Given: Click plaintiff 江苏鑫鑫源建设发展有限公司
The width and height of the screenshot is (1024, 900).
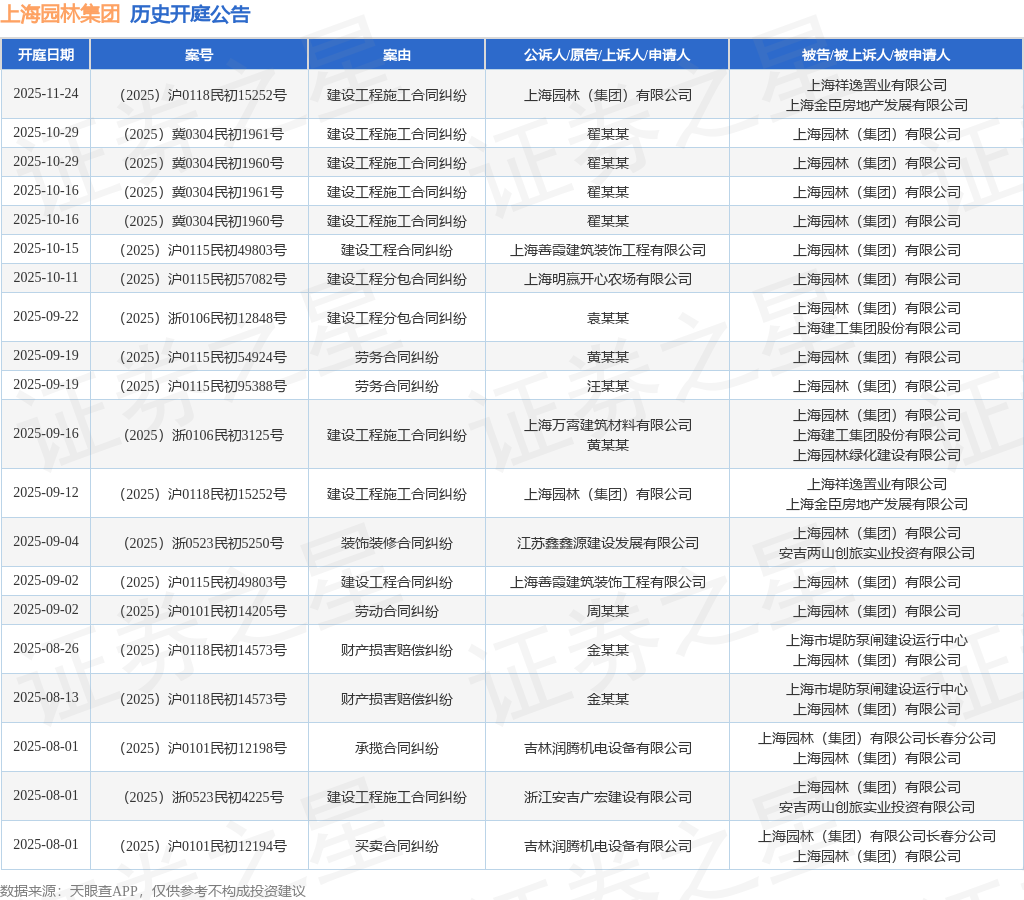Looking at the screenshot, I should [x=607, y=543].
